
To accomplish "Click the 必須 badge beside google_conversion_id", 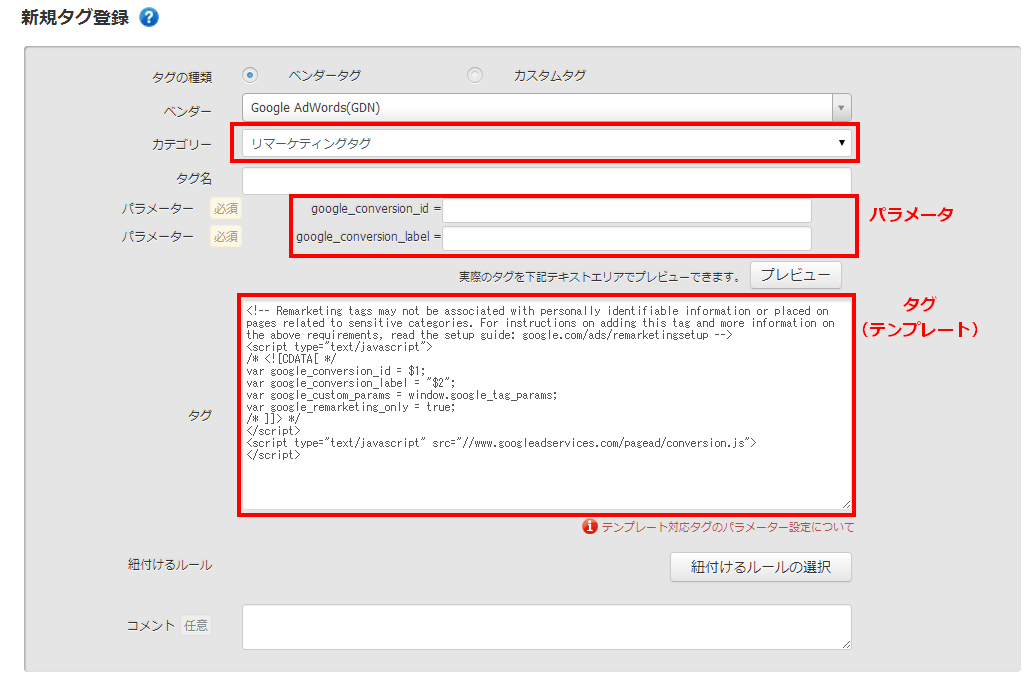I will [x=226, y=209].
